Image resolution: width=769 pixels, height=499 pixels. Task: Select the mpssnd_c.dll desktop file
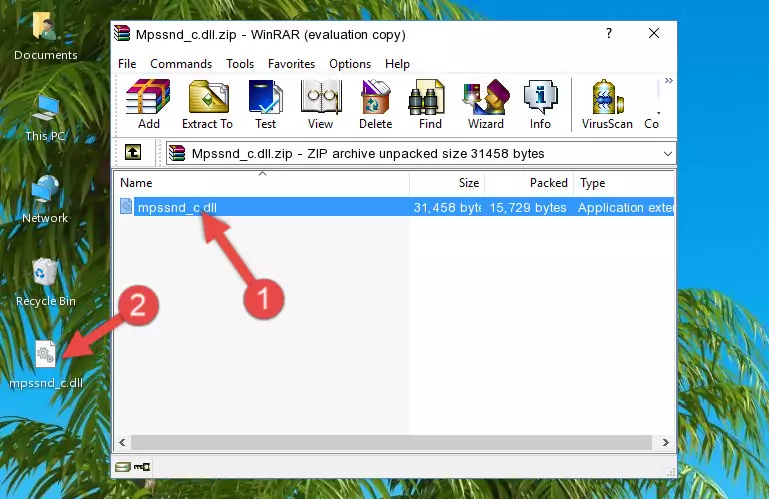point(46,365)
